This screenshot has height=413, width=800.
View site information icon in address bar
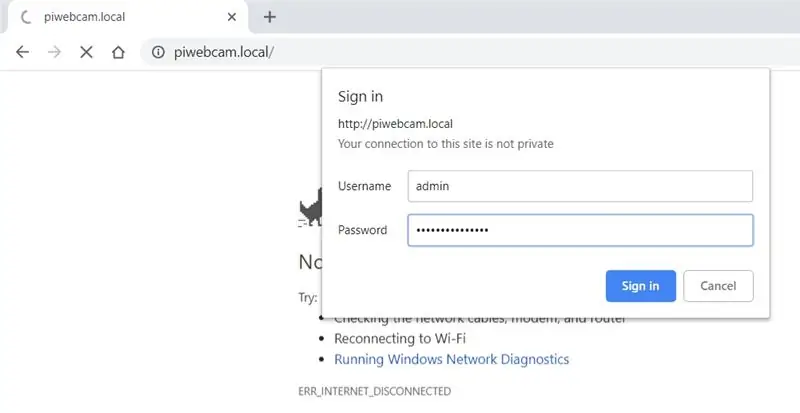(x=158, y=52)
